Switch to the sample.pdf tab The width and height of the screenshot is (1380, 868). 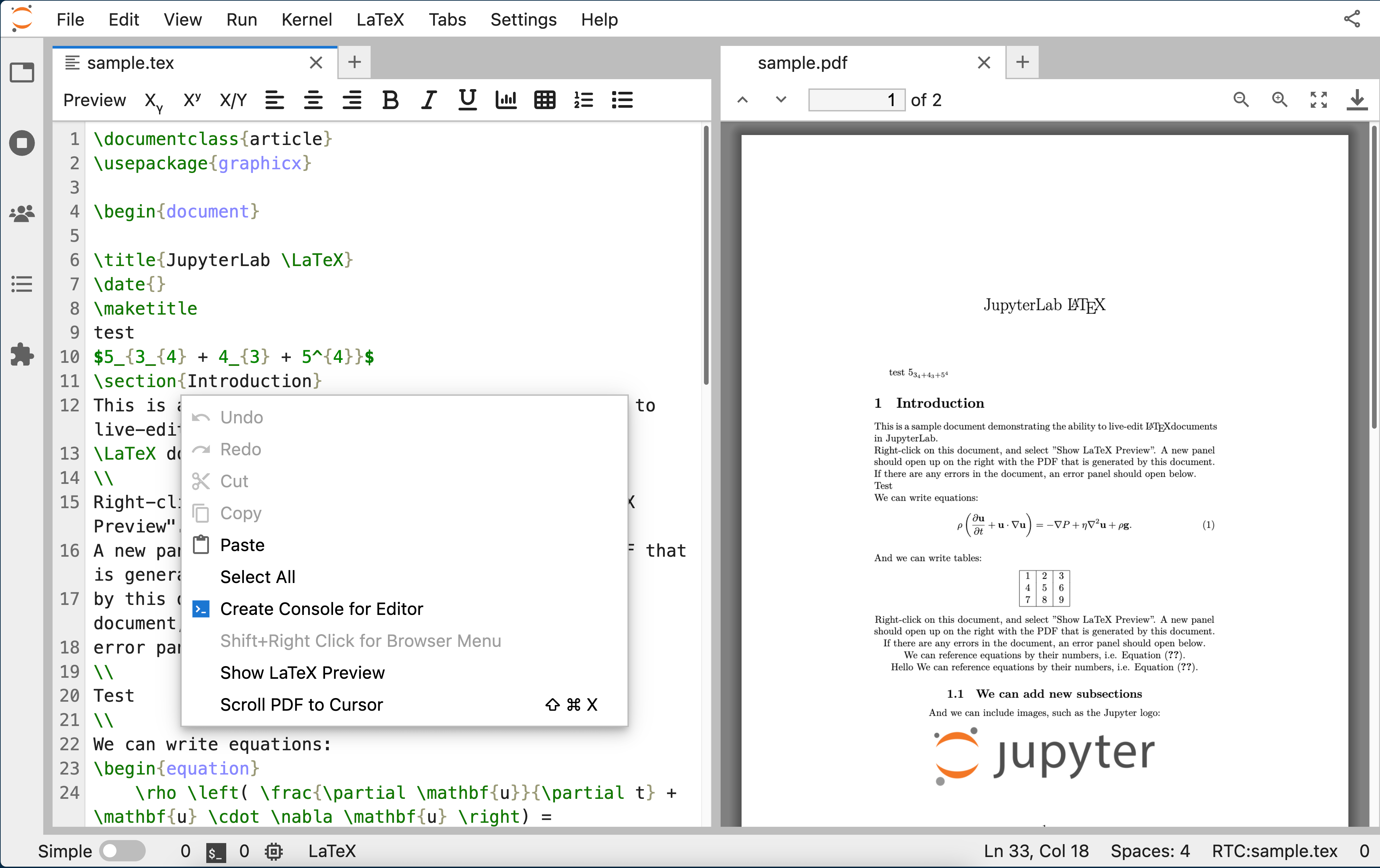[802, 63]
